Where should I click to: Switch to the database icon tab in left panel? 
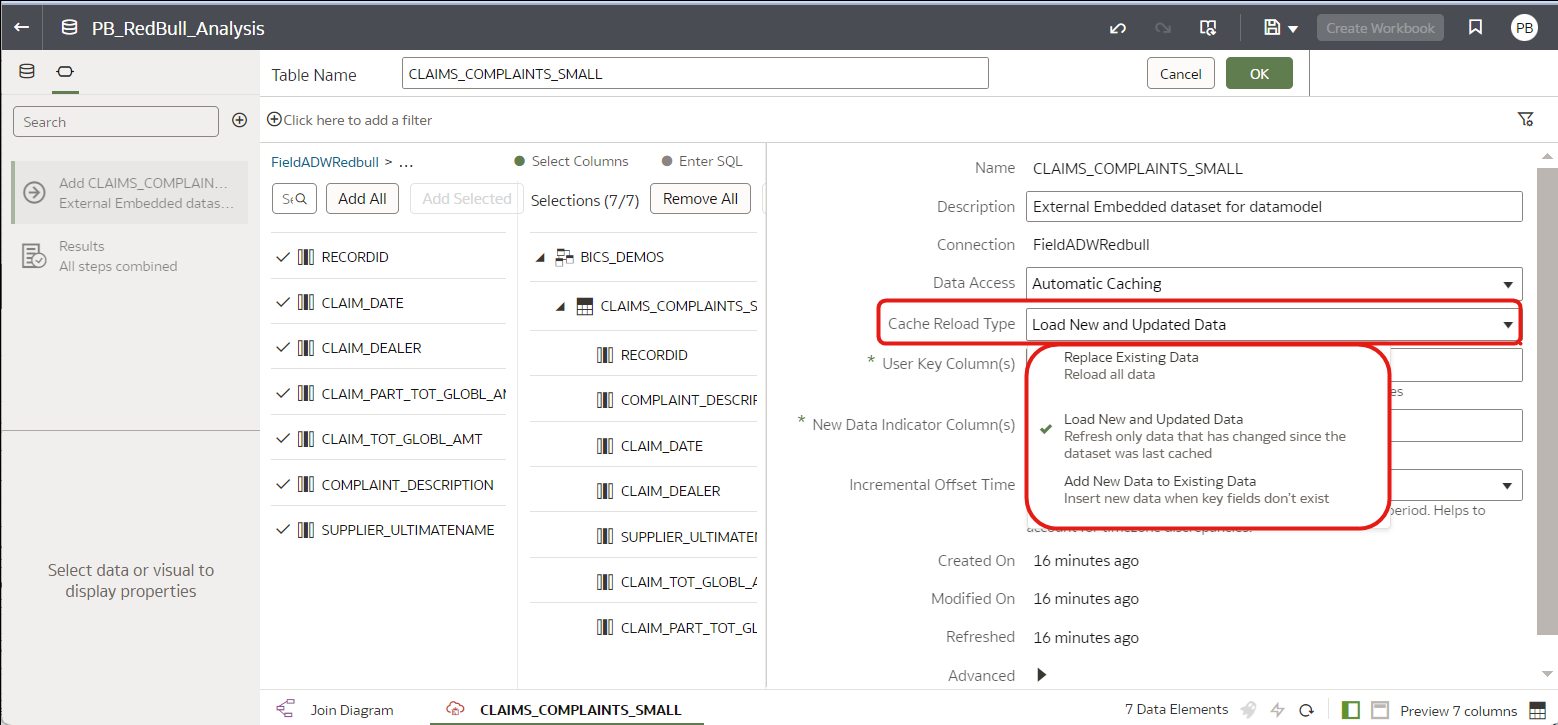(27, 72)
